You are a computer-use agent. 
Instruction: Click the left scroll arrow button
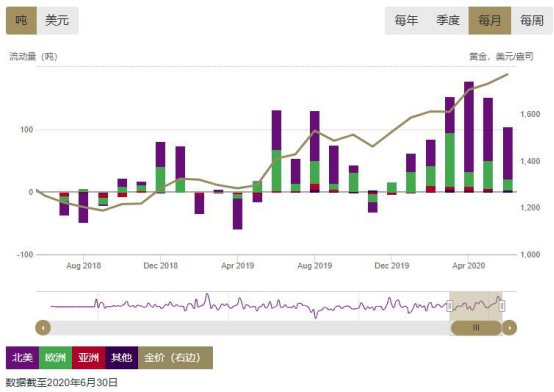tap(43, 328)
